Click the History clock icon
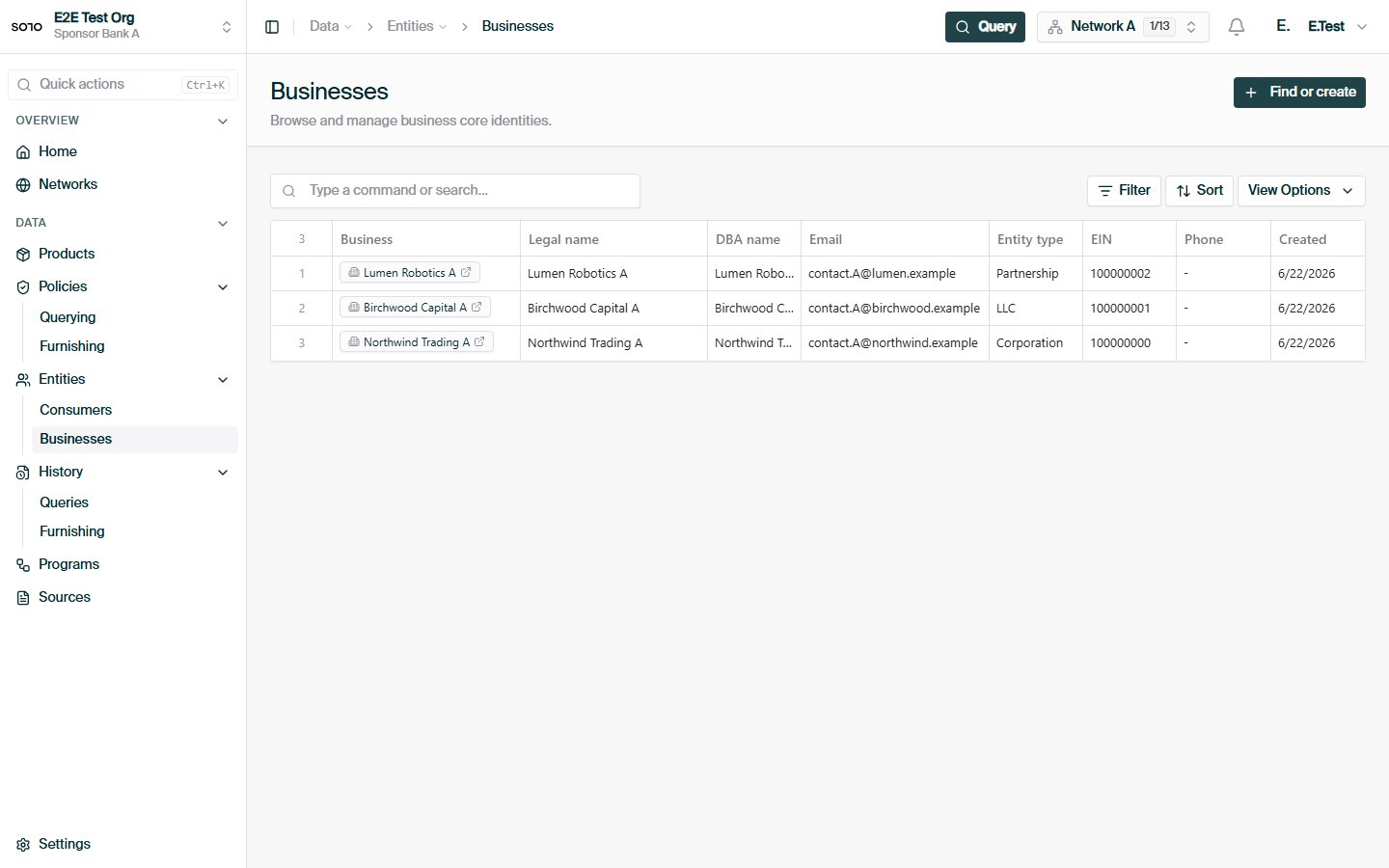This screenshot has width=1389, height=868. [23, 473]
